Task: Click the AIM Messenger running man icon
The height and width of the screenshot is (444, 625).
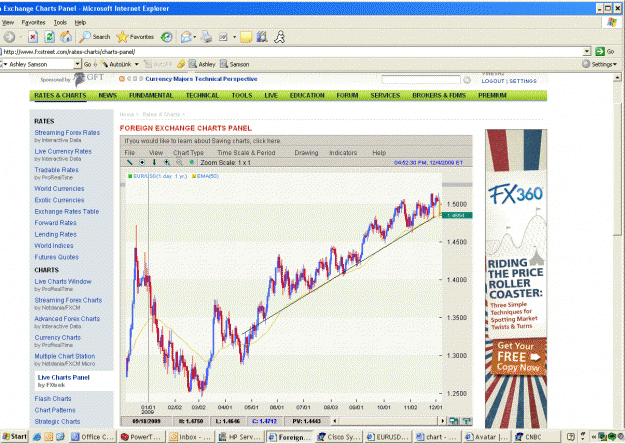Action: pos(279,37)
